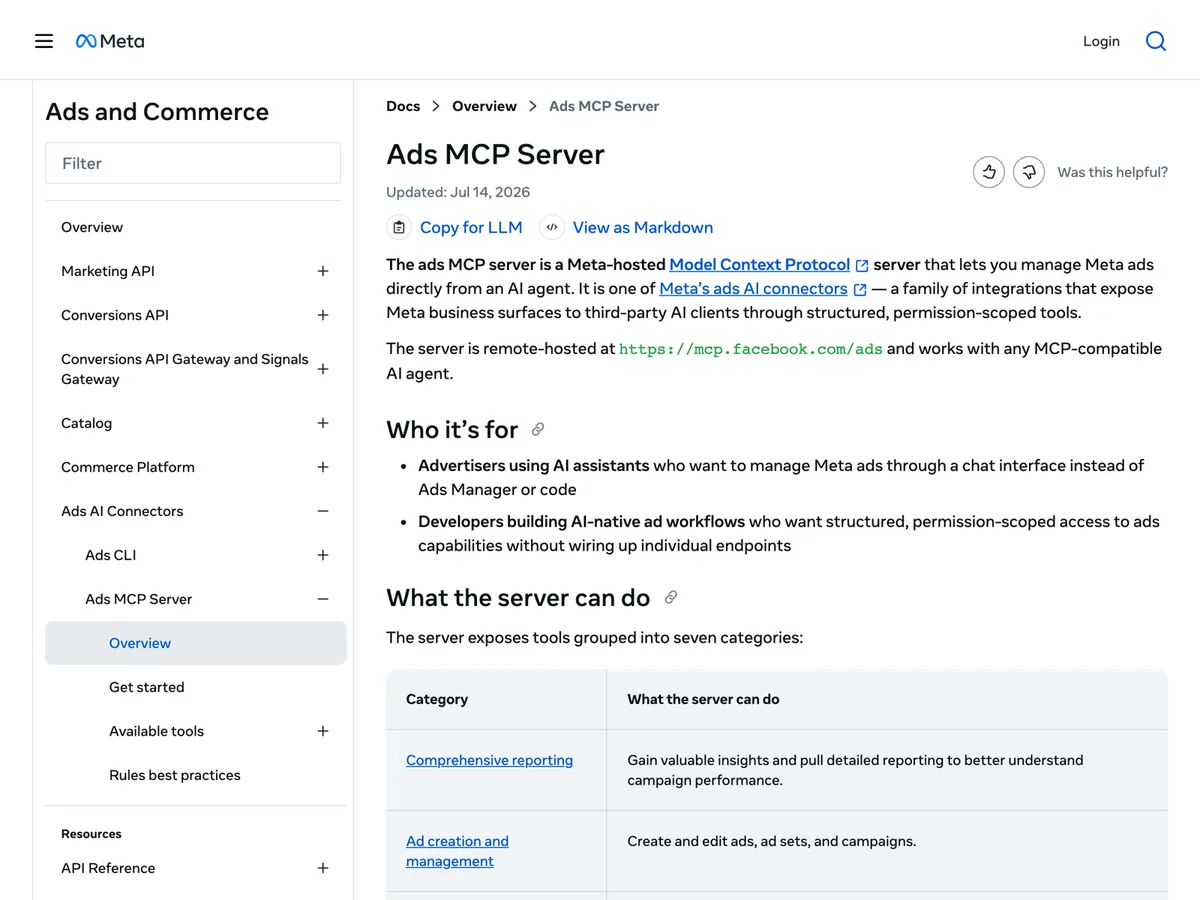Open the hamburger navigation menu

click(x=44, y=41)
